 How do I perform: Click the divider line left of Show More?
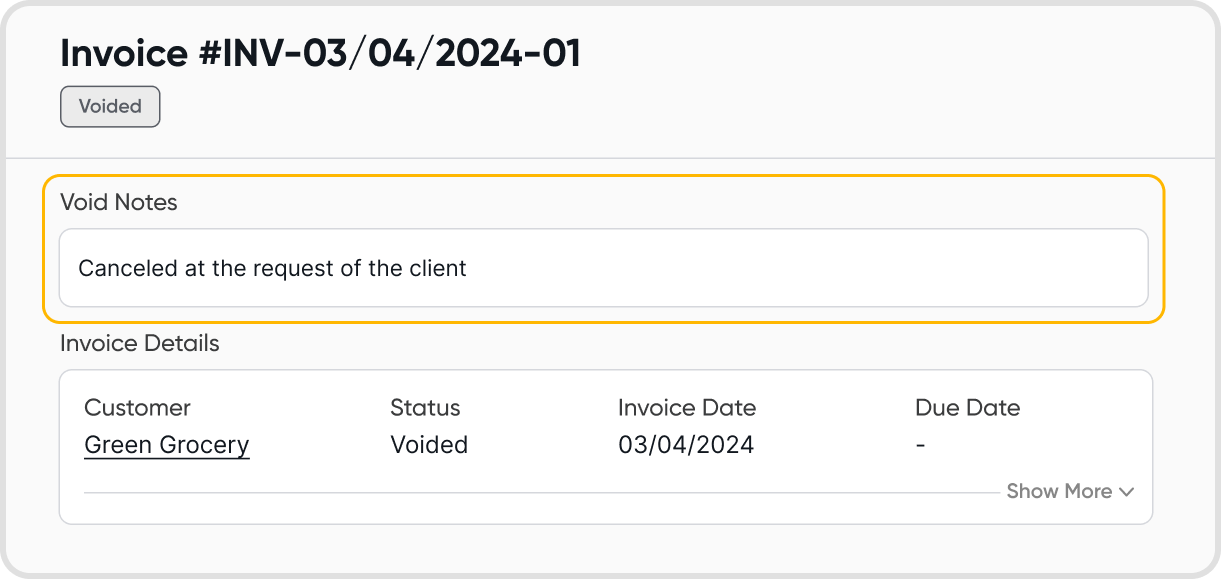(540, 493)
